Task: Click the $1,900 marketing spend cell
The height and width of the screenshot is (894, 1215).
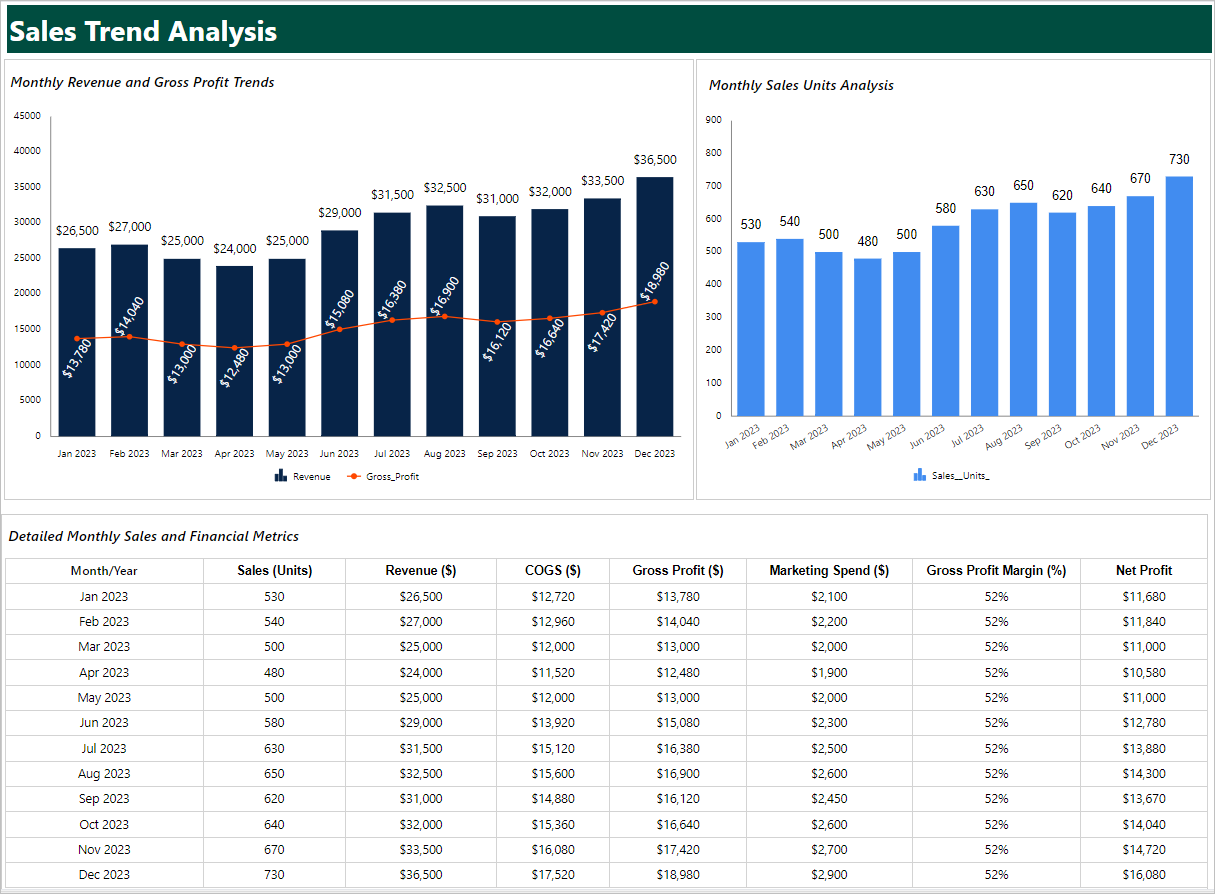Action: pos(829,673)
